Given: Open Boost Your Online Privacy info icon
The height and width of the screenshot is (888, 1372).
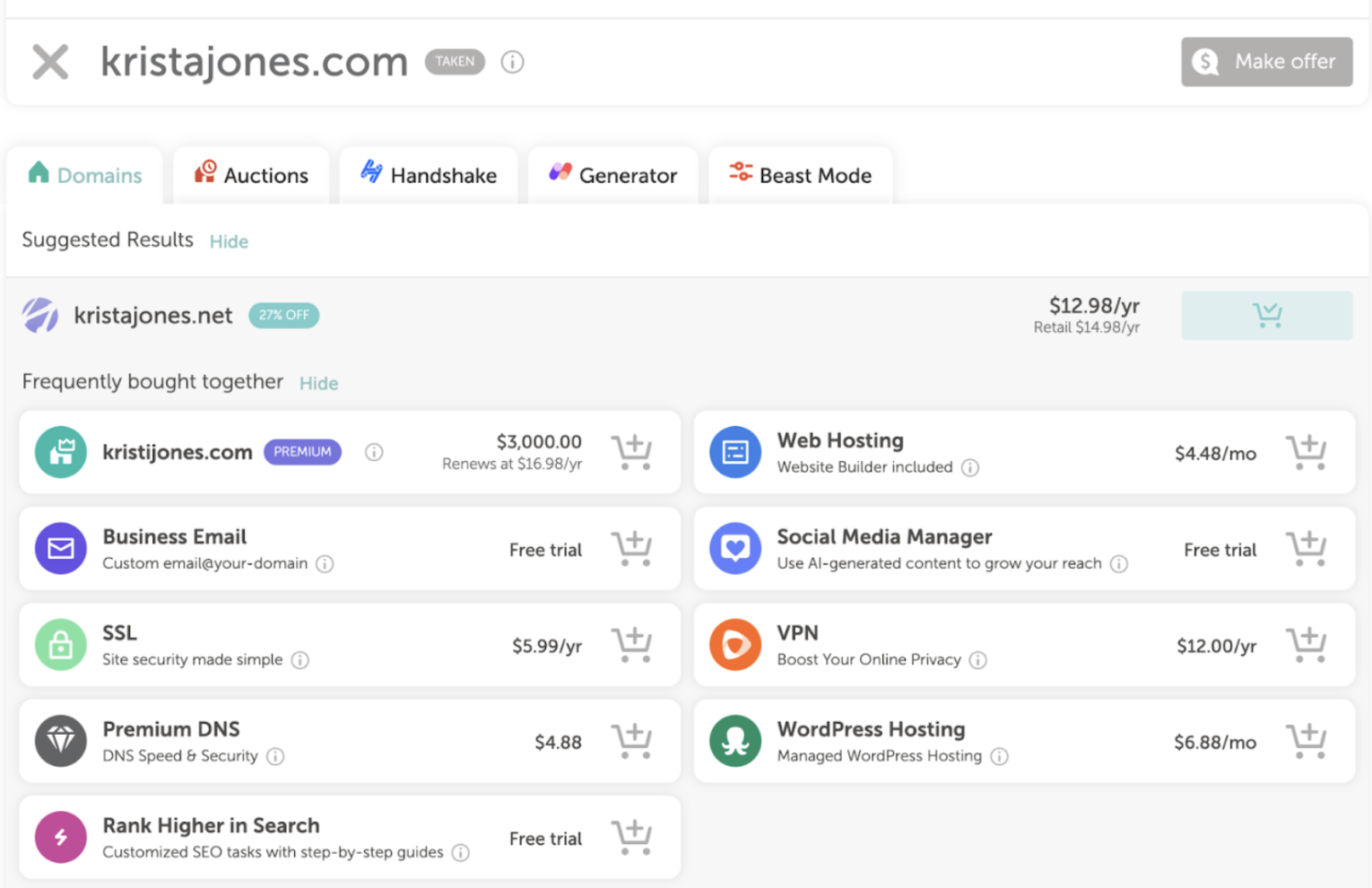Looking at the screenshot, I should [x=978, y=660].
